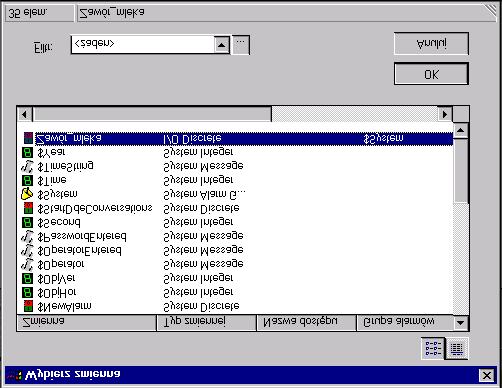This screenshot has height=388, width=502.
Task: Select System Message type in $TimeString row
Action: coord(203,166)
